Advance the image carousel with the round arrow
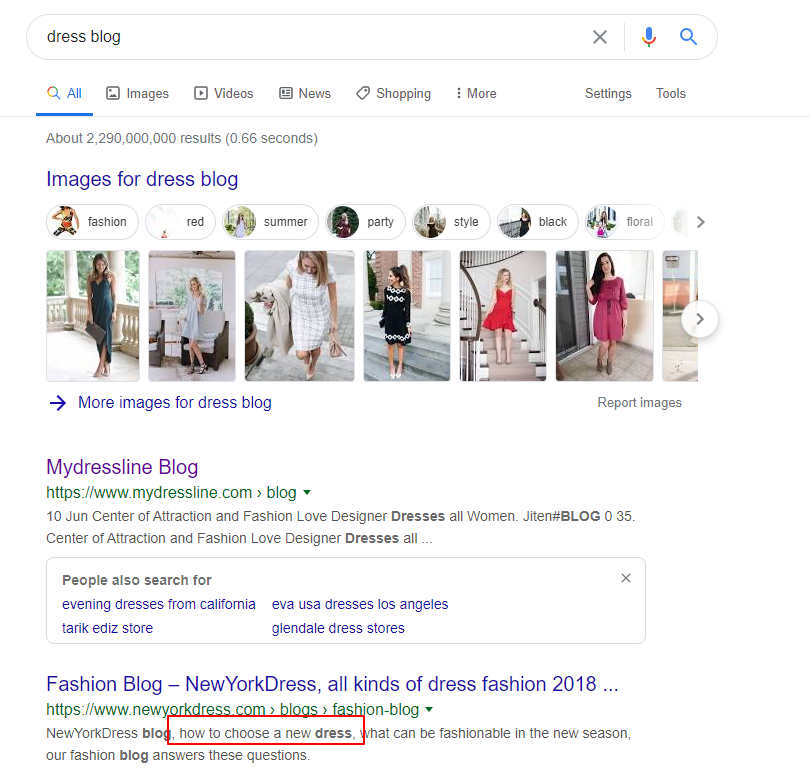Image resolution: width=810 pixels, height=782 pixels. (700, 319)
